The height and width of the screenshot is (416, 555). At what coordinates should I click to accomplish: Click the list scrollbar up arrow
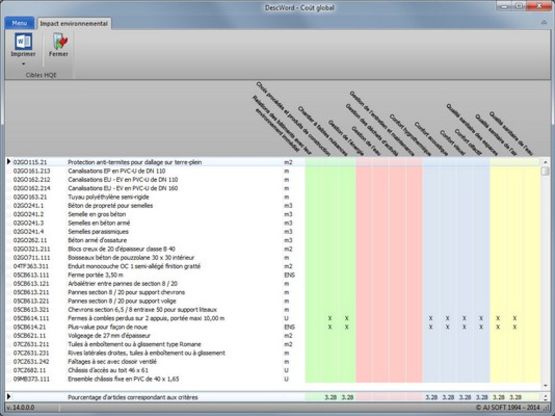[545, 162]
